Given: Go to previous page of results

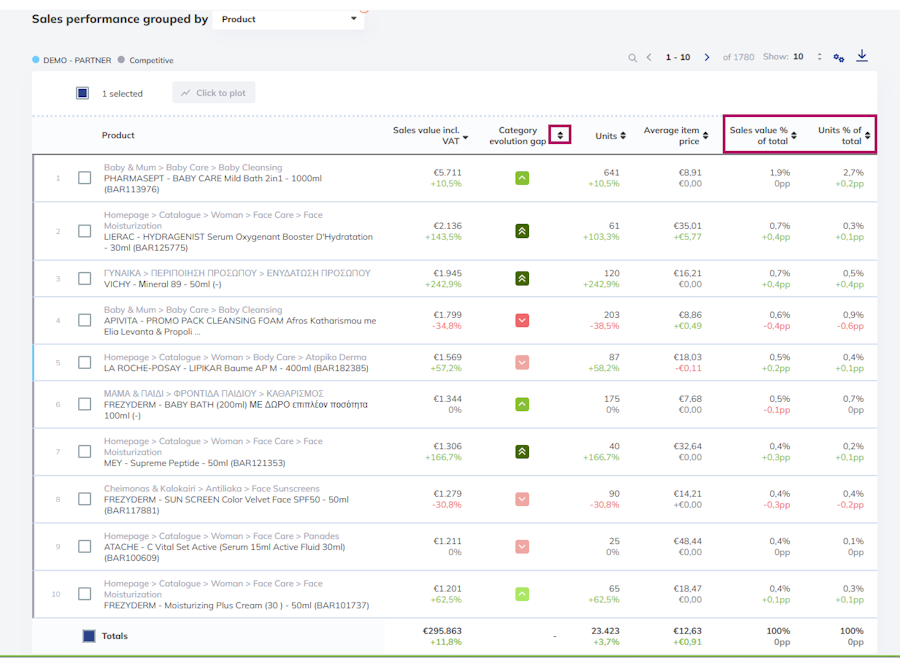Looking at the screenshot, I should [x=649, y=57].
